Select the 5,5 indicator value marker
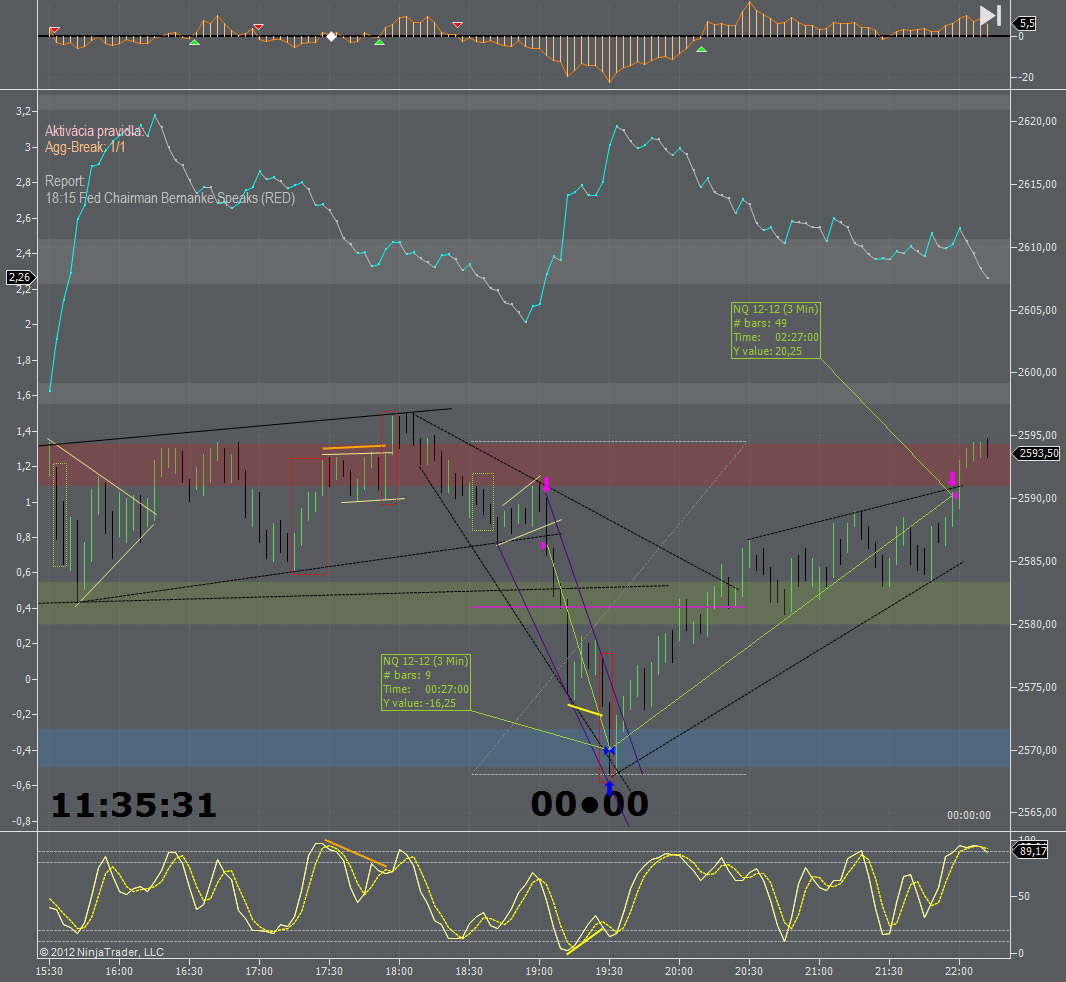 pyautogui.click(x=1026, y=23)
